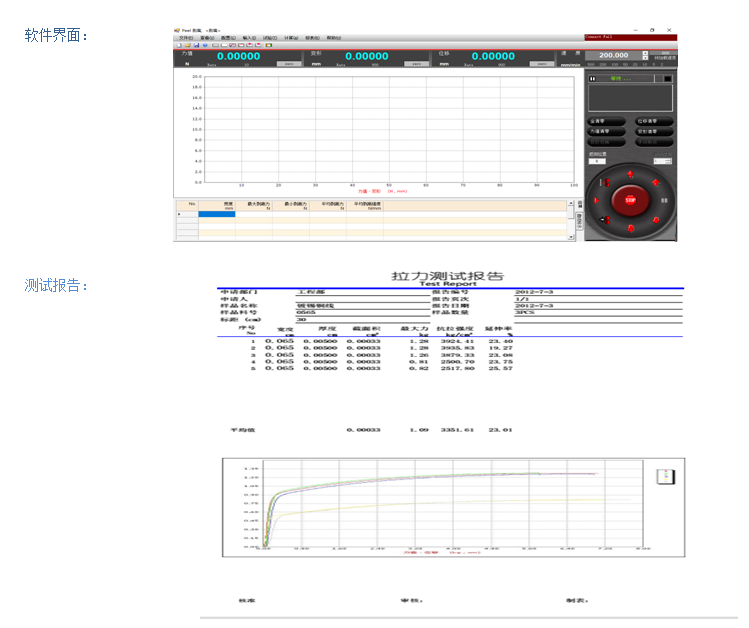The image size is (749, 628).
Task: Click the return position input field
Action: point(597,161)
